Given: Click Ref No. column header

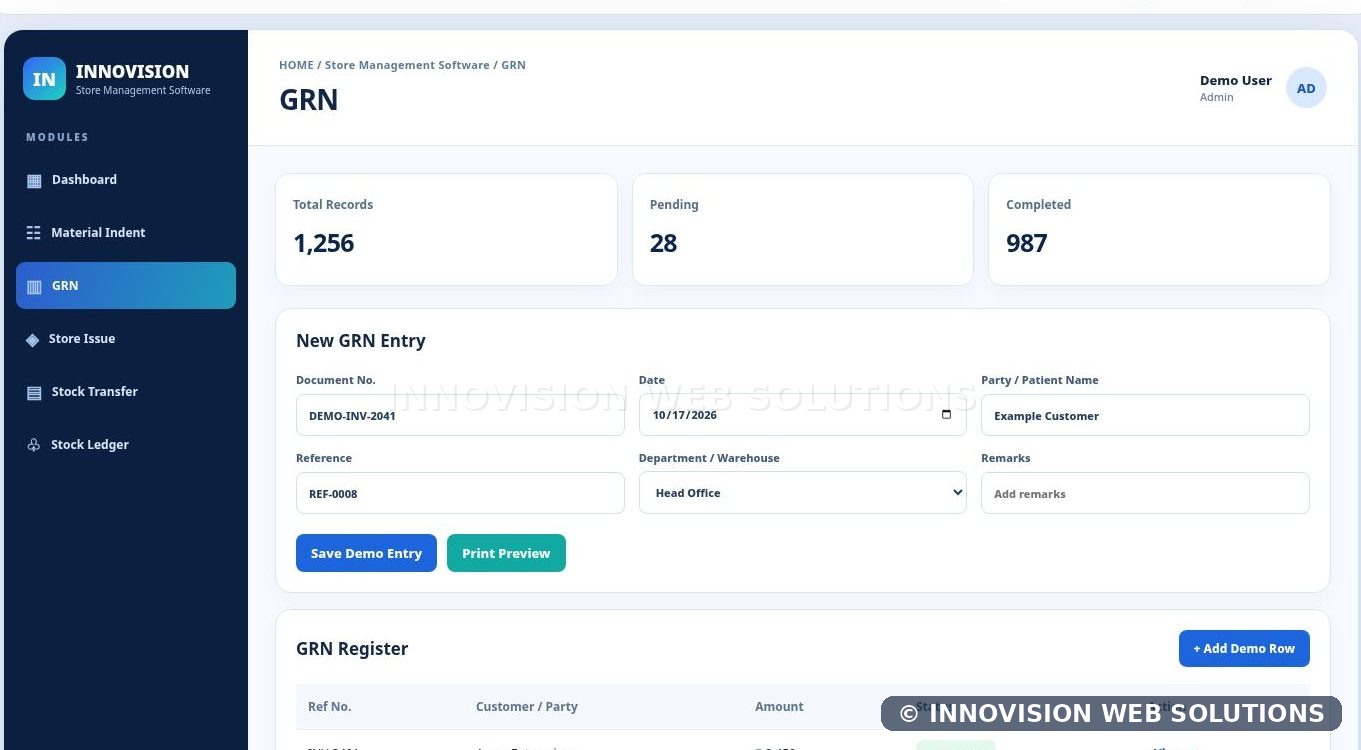Looking at the screenshot, I should tap(330, 707).
